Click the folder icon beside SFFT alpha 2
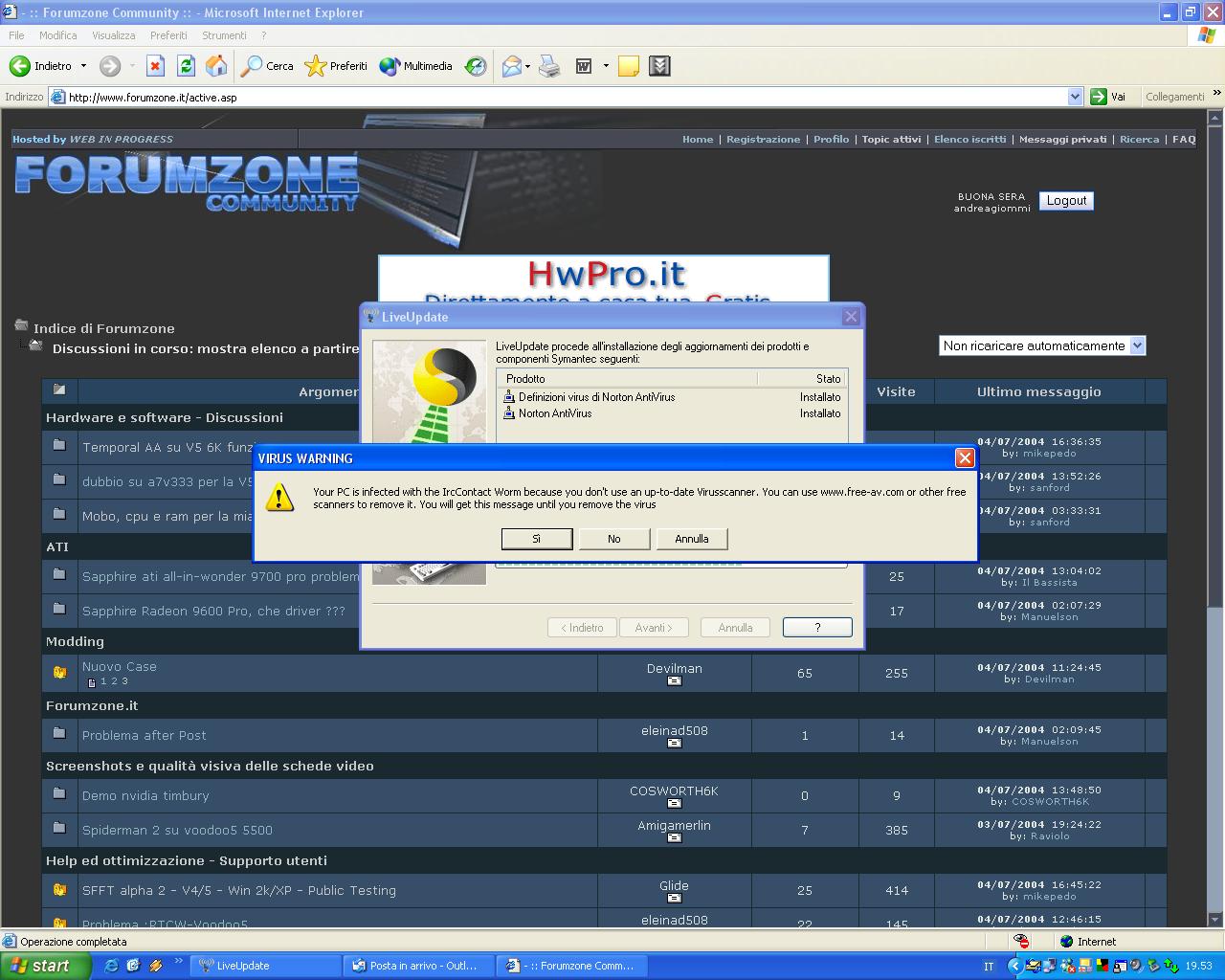The height and width of the screenshot is (980, 1225). (x=59, y=889)
